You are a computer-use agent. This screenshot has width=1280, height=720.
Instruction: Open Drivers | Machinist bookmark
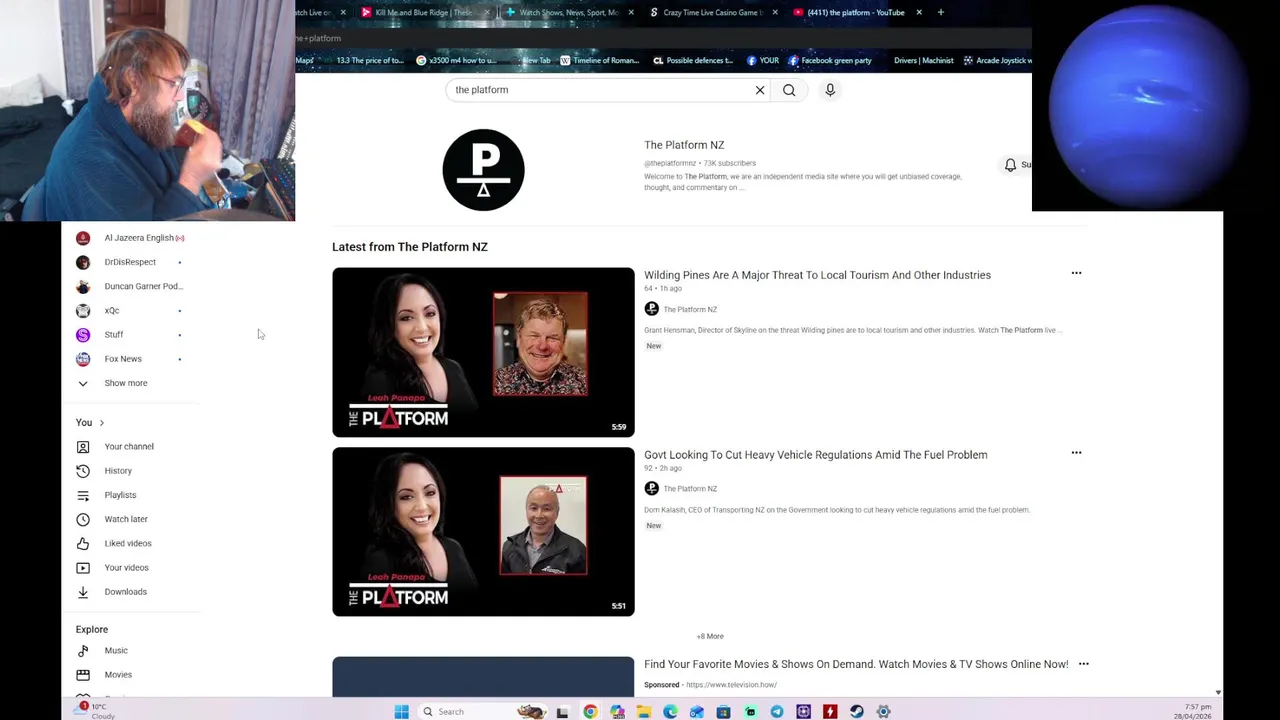(x=923, y=60)
